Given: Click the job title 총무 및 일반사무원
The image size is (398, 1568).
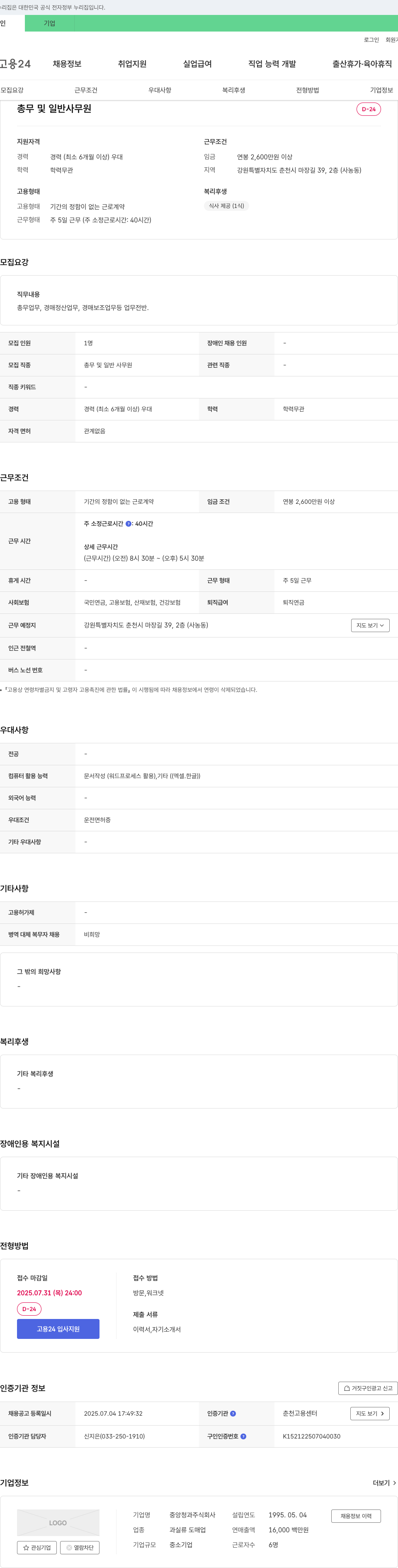Looking at the screenshot, I should point(54,108).
